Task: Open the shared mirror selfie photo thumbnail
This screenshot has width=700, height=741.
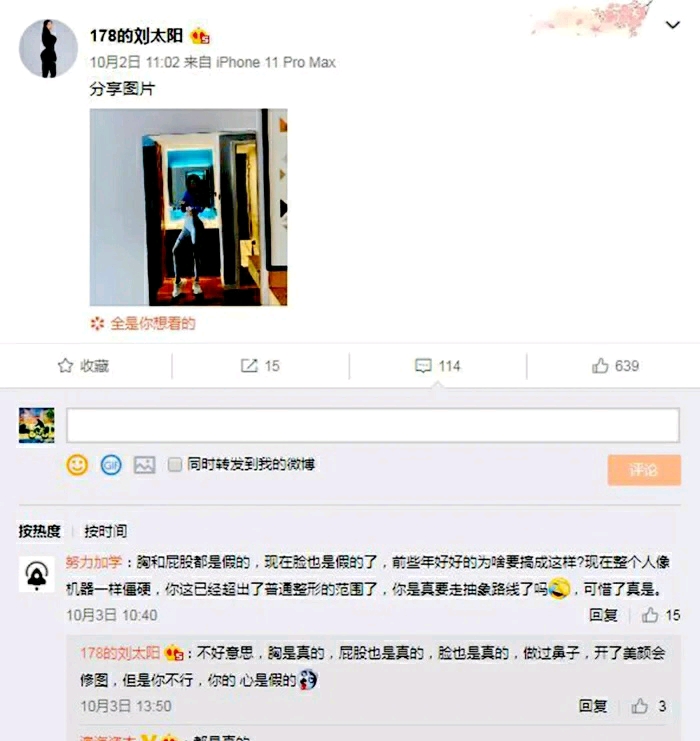Action: tap(189, 207)
